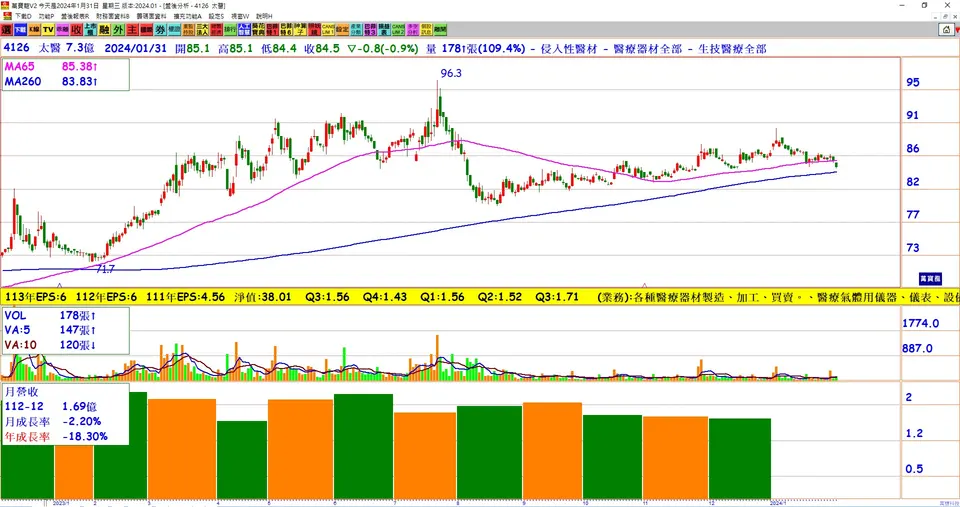Click the cyan 操盤表 toolbar icon

tap(384, 29)
